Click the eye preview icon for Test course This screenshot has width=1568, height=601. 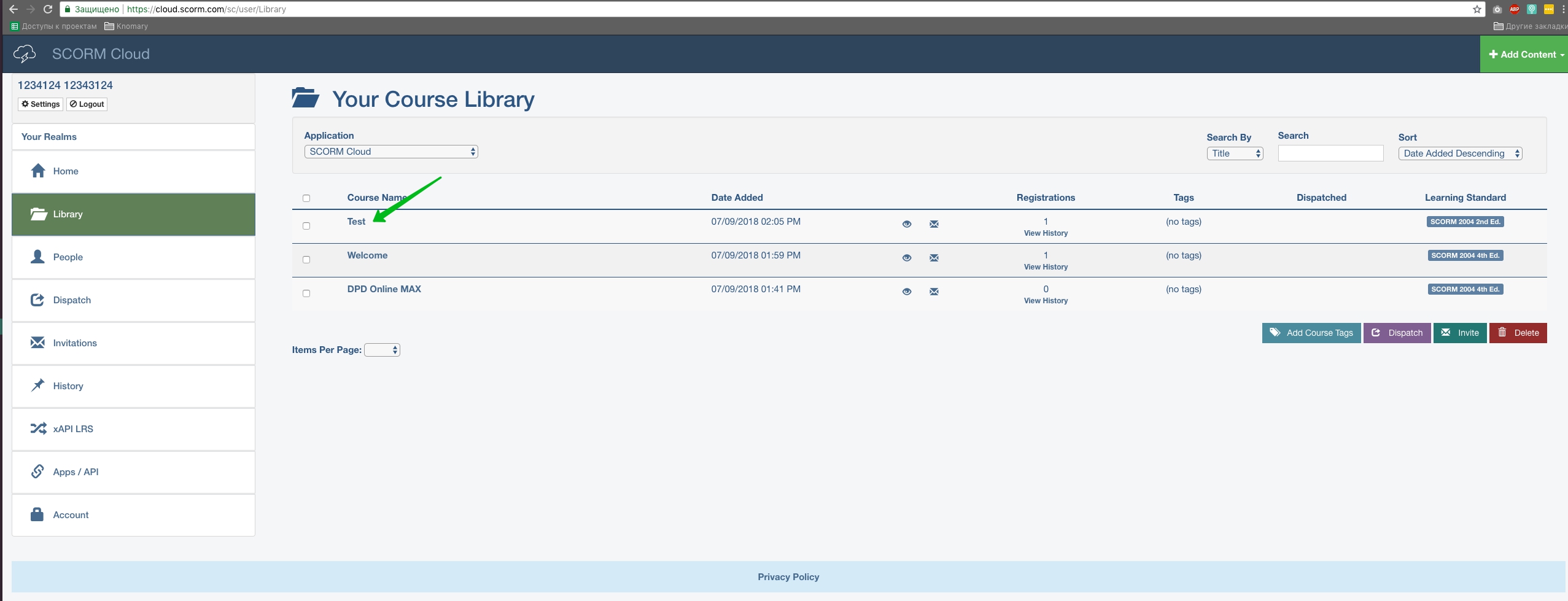[x=906, y=224]
